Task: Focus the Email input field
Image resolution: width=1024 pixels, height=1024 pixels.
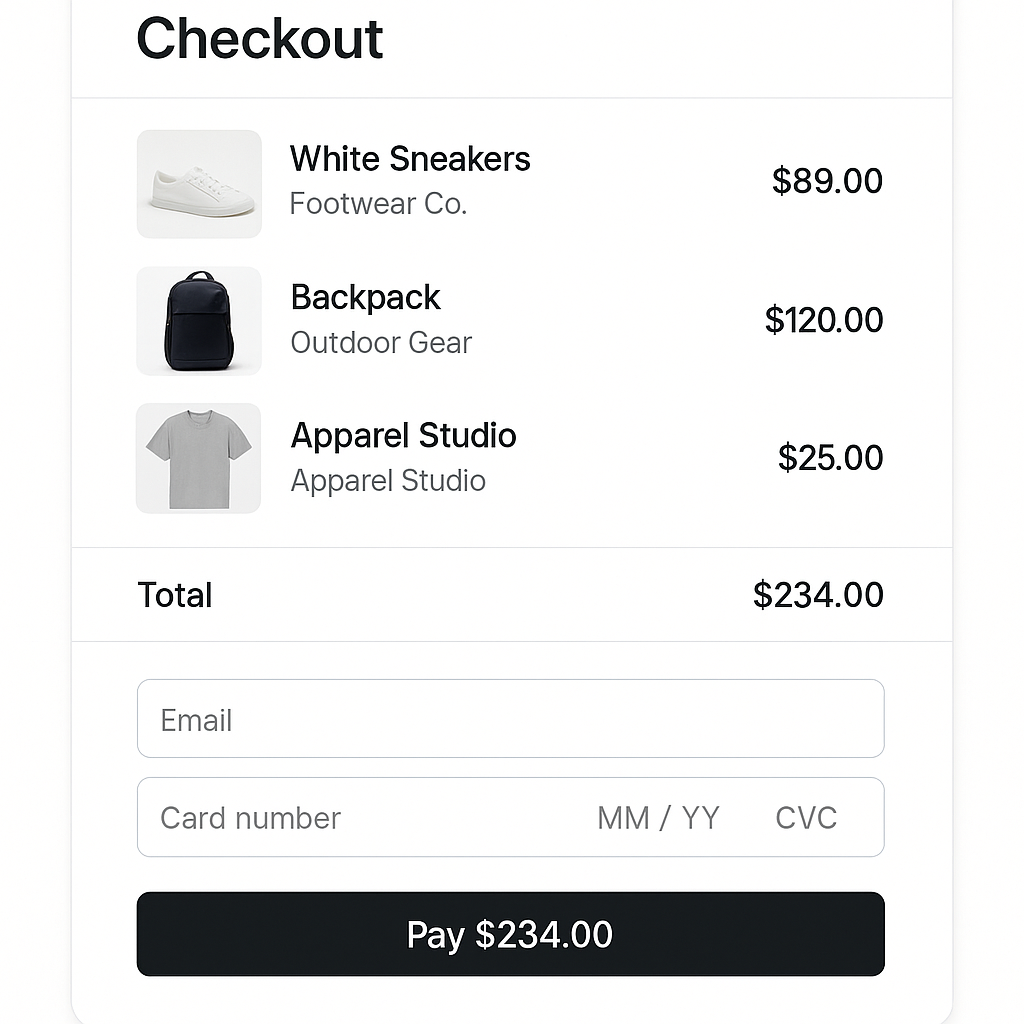Action: [x=510, y=718]
